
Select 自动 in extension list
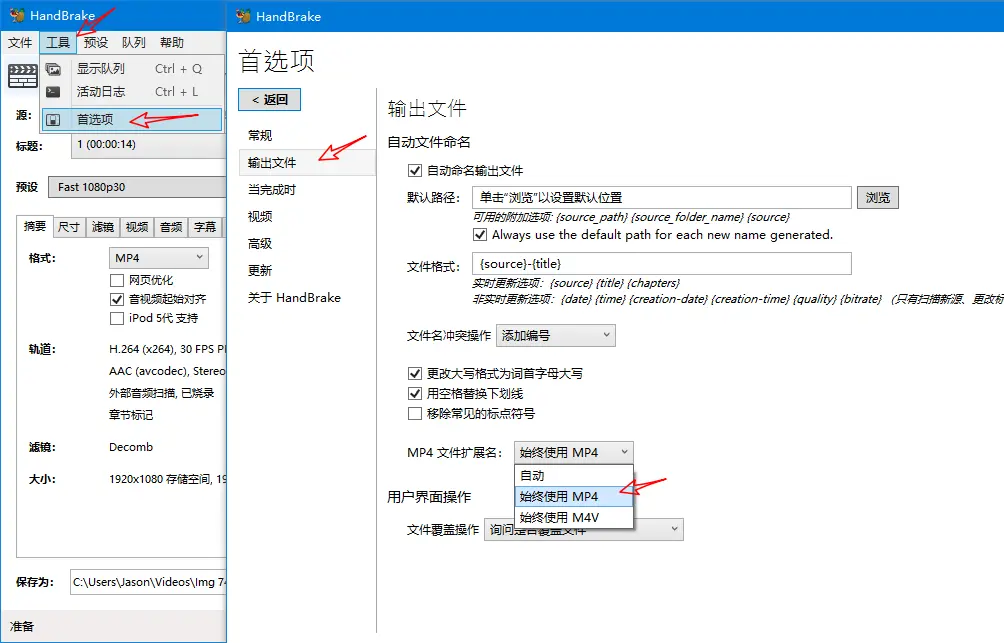click(x=574, y=475)
